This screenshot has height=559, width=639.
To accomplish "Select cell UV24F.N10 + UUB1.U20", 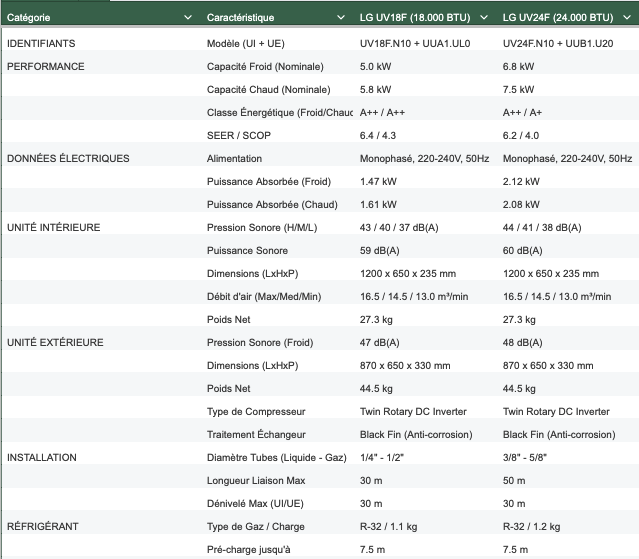I will pos(558,44).
